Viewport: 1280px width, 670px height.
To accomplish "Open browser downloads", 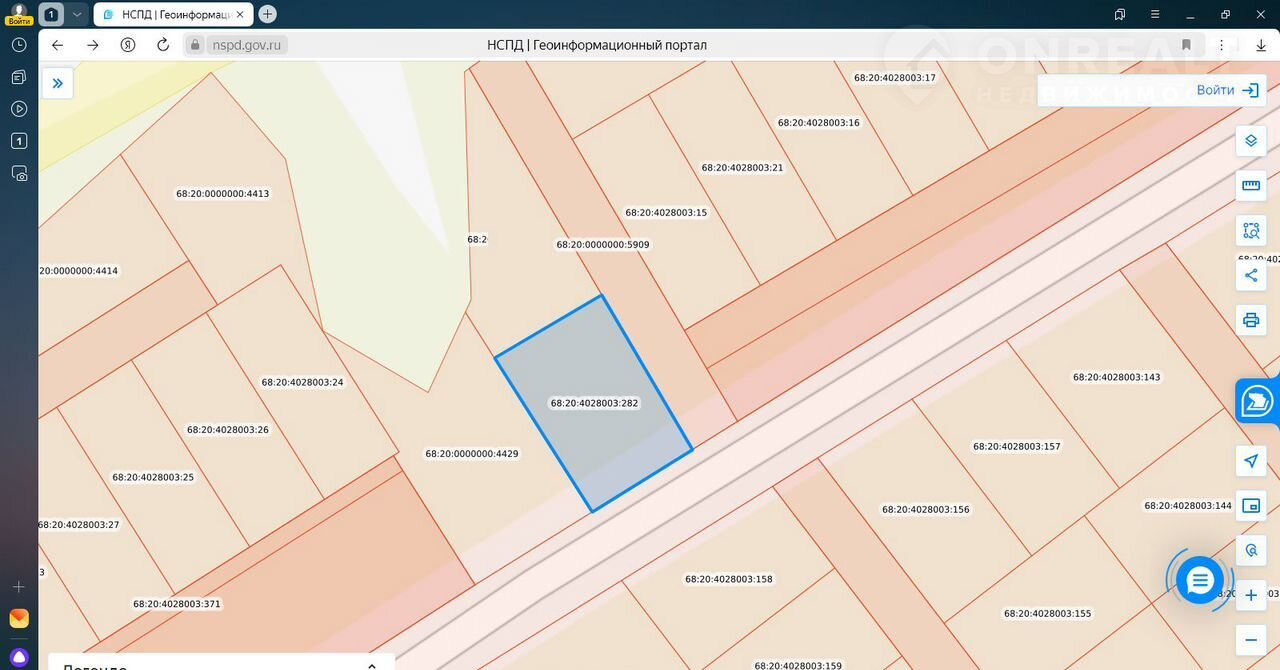I will pos(1260,45).
